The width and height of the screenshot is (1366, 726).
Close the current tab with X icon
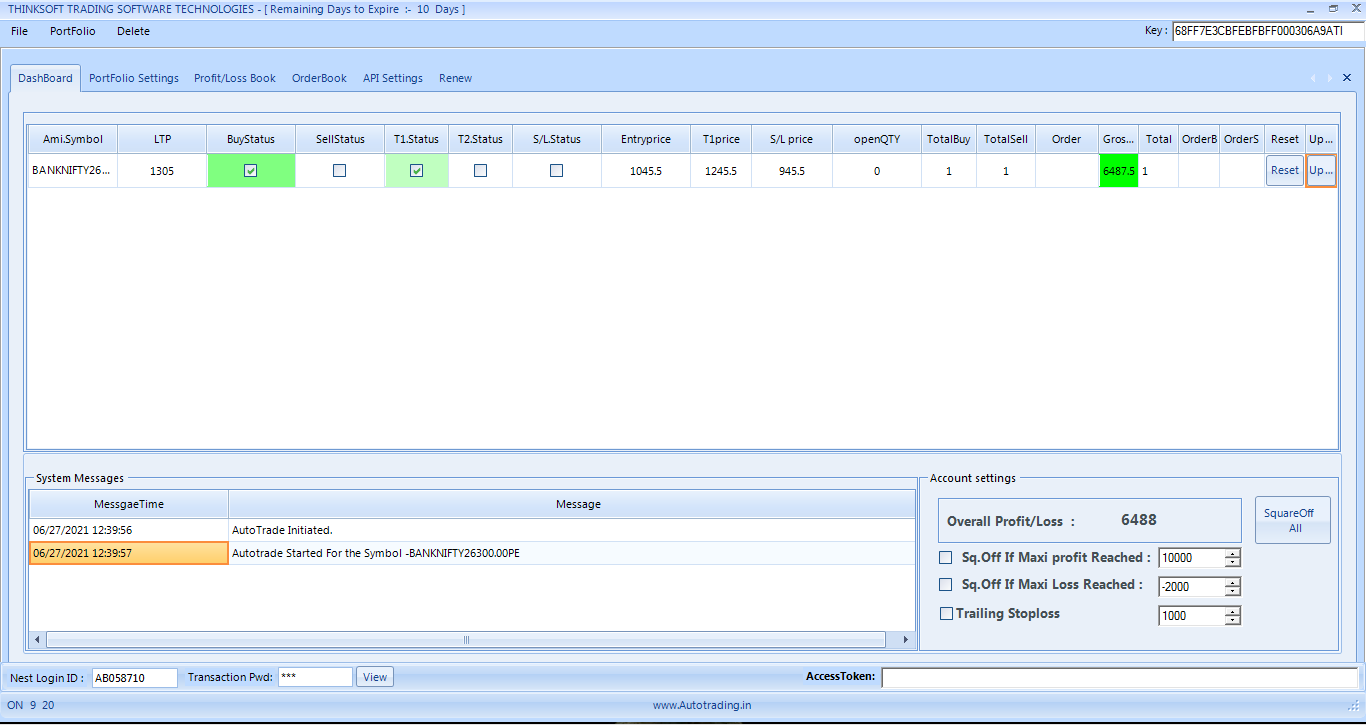[x=1347, y=78]
